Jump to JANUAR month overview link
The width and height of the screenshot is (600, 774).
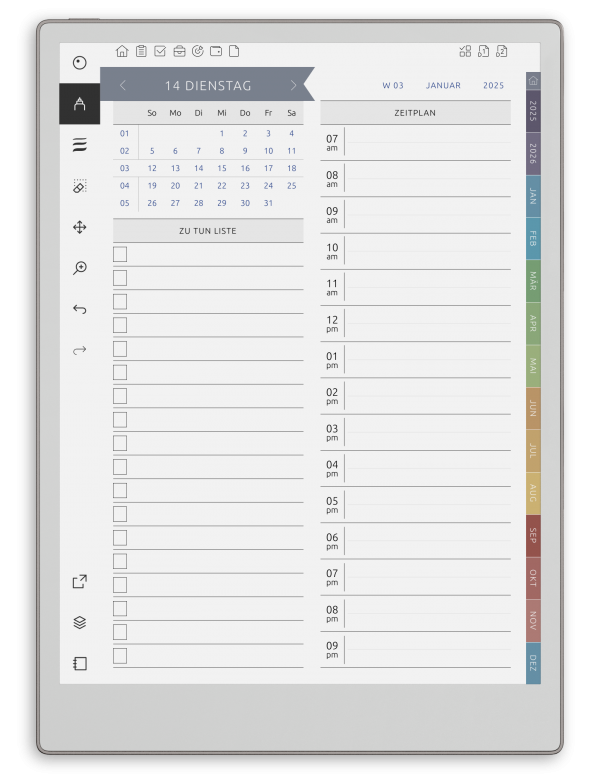[x=443, y=85]
